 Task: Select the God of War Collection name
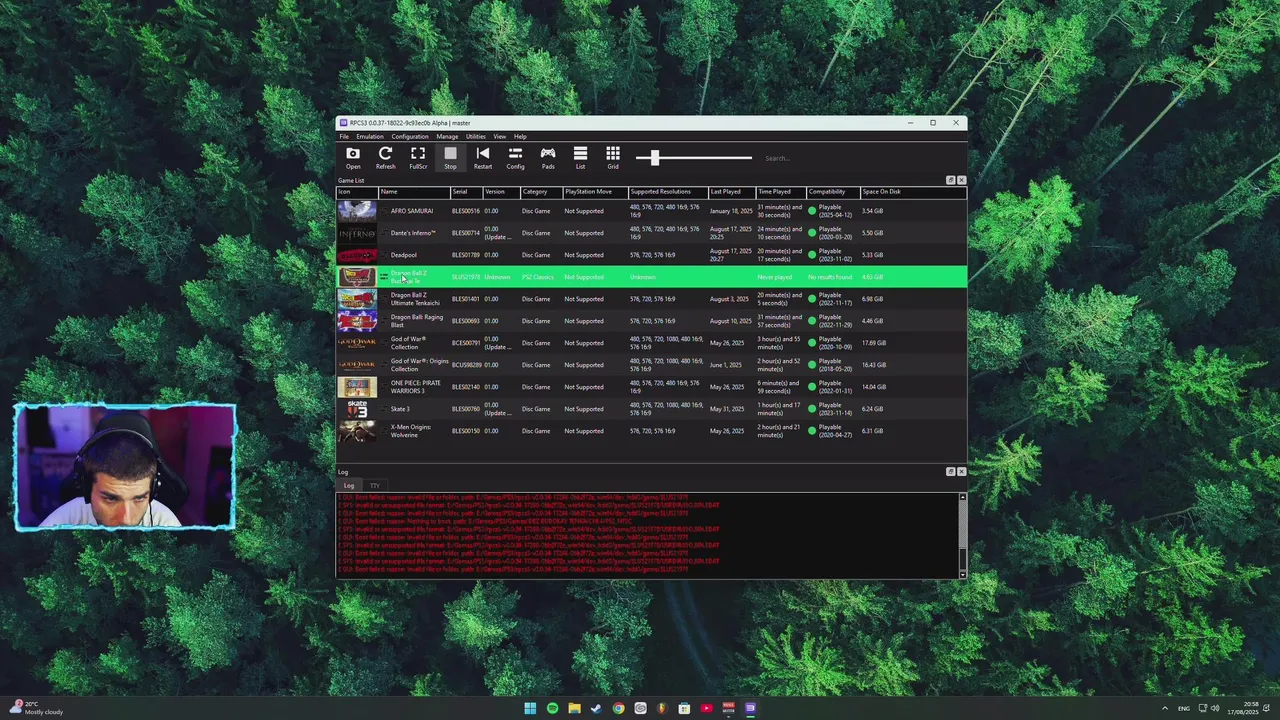pos(408,343)
